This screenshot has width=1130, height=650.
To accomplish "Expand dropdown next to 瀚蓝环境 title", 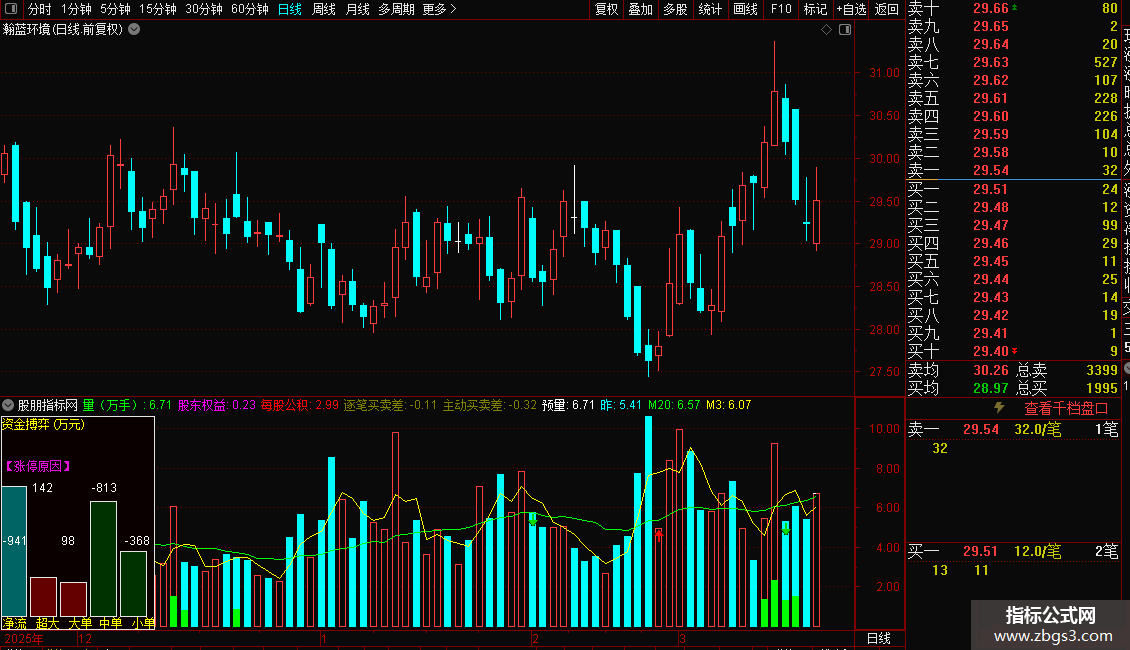I will tap(134, 30).
